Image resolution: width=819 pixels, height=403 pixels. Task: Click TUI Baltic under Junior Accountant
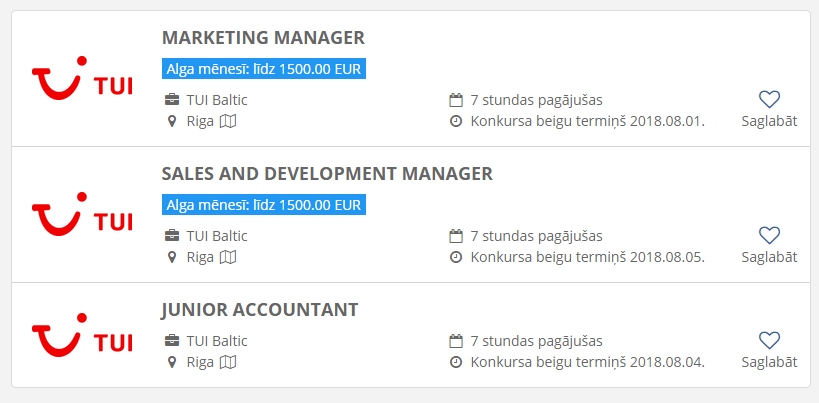217,340
